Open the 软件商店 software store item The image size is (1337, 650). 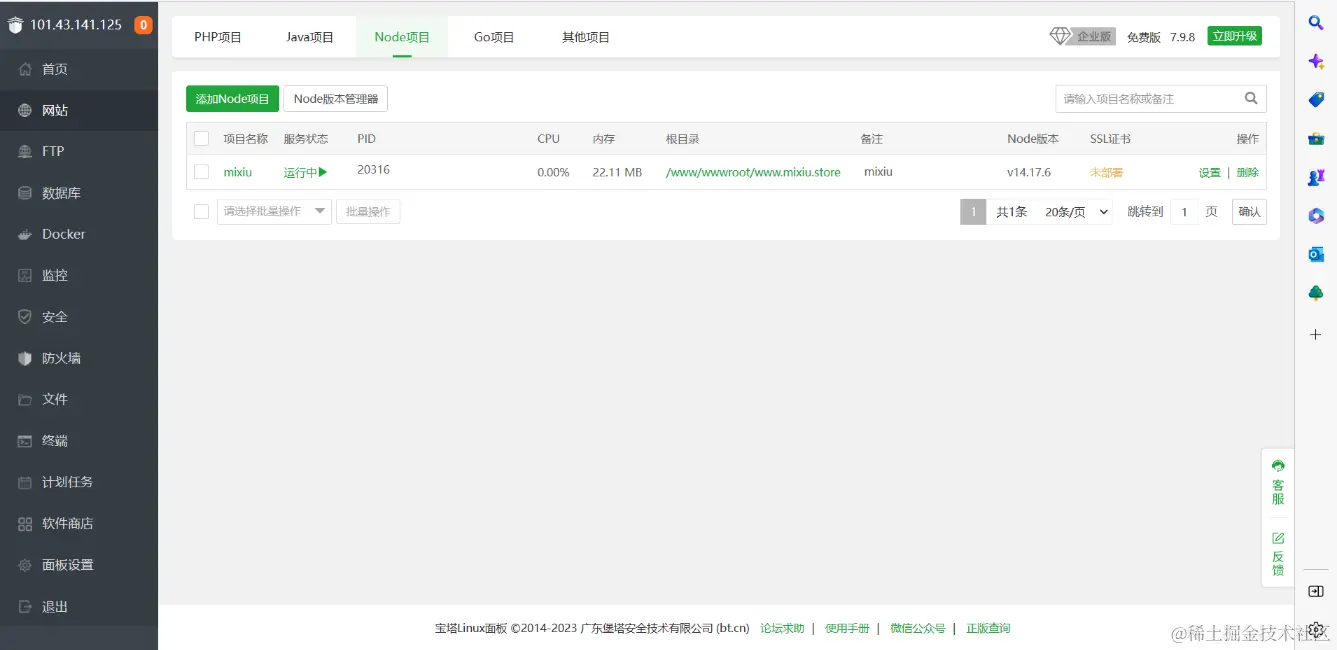[x=79, y=523]
